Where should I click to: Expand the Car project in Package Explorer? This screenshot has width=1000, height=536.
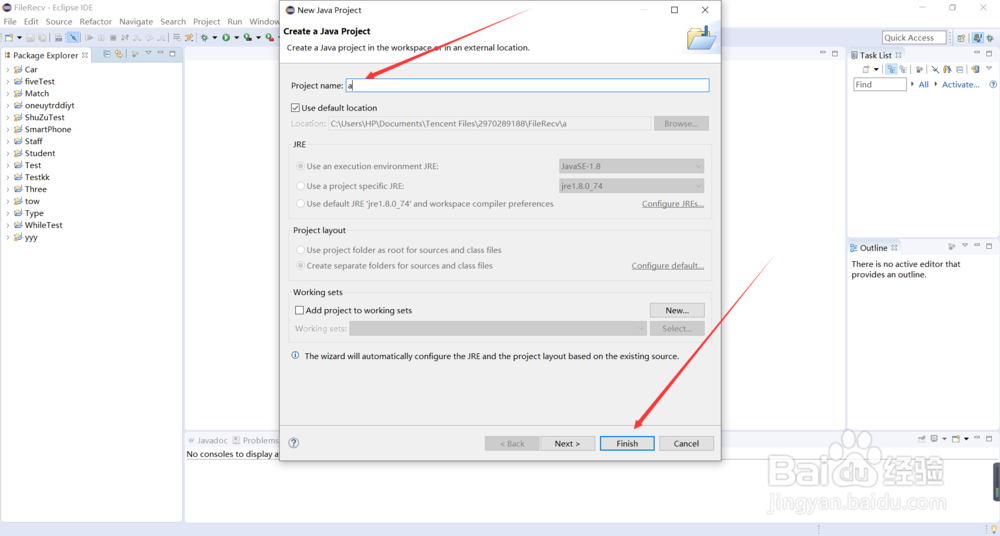[x=8, y=70]
